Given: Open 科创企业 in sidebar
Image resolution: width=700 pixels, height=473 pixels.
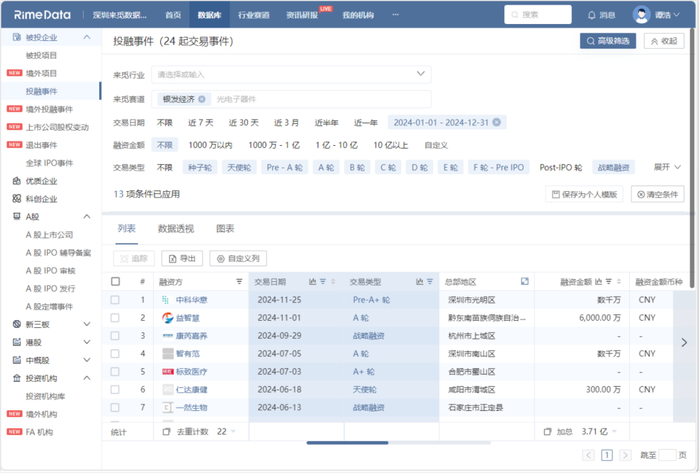Looking at the screenshot, I should coord(41,199).
